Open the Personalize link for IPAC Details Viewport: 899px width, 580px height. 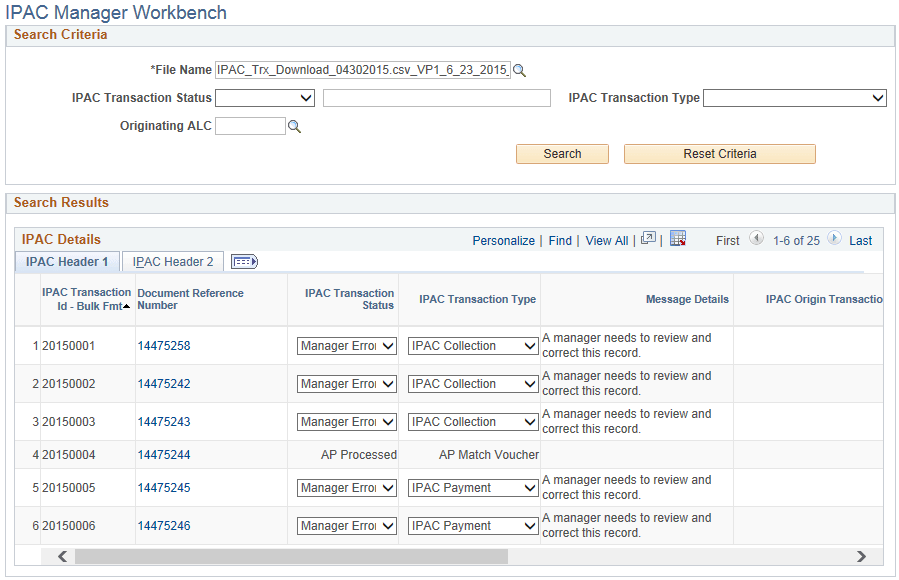503,240
